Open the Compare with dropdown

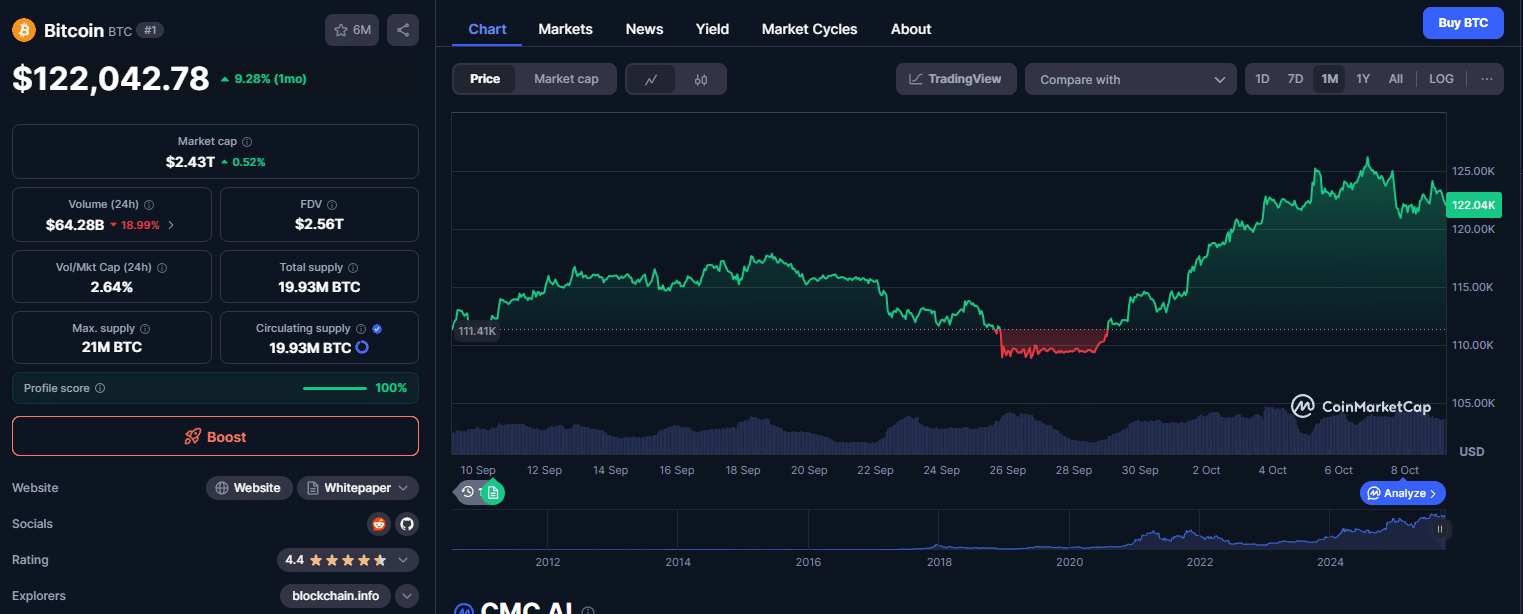[1131, 80]
